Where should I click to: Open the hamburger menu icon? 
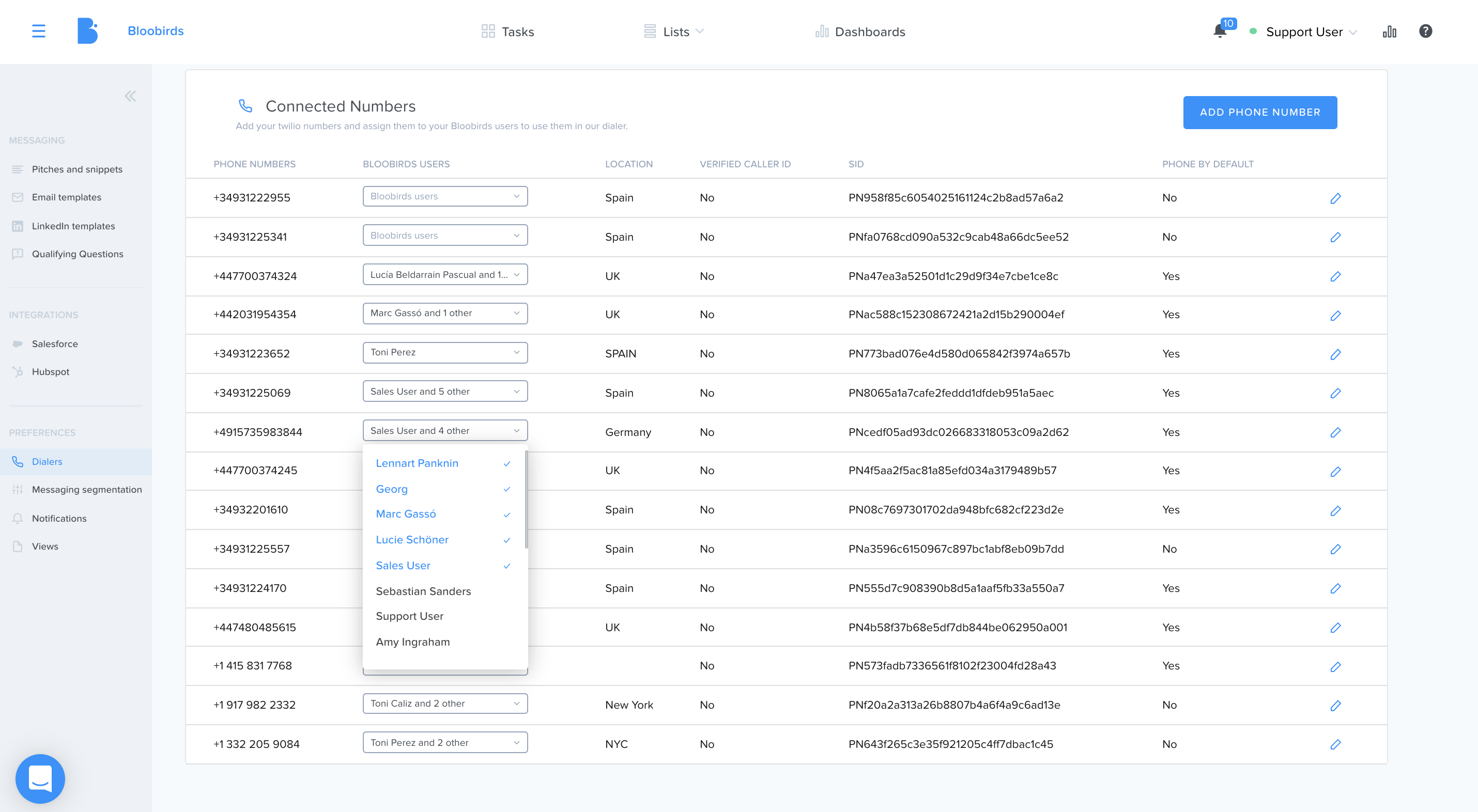38,31
